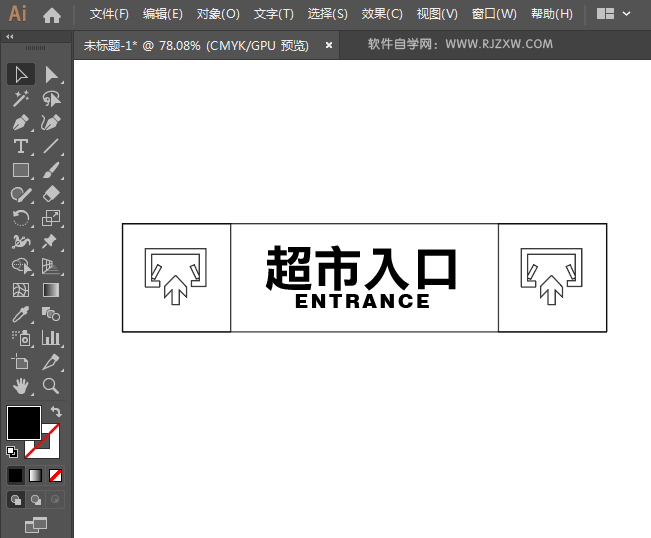This screenshot has width=651, height=538.
Task: Go to the Home screen icon
Action: point(52,15)
